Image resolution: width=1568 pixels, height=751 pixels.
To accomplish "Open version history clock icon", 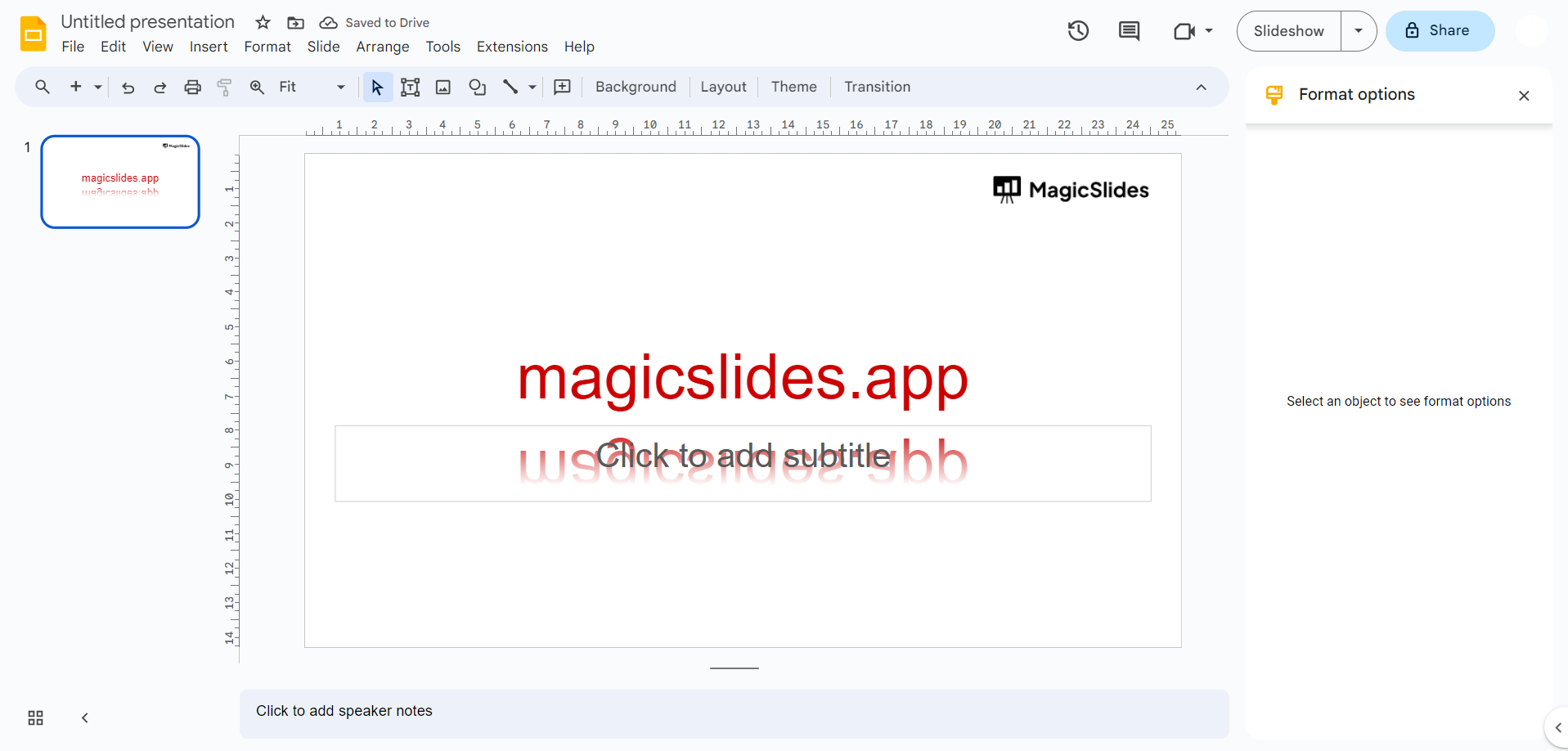I will (x=1078, y=31).
